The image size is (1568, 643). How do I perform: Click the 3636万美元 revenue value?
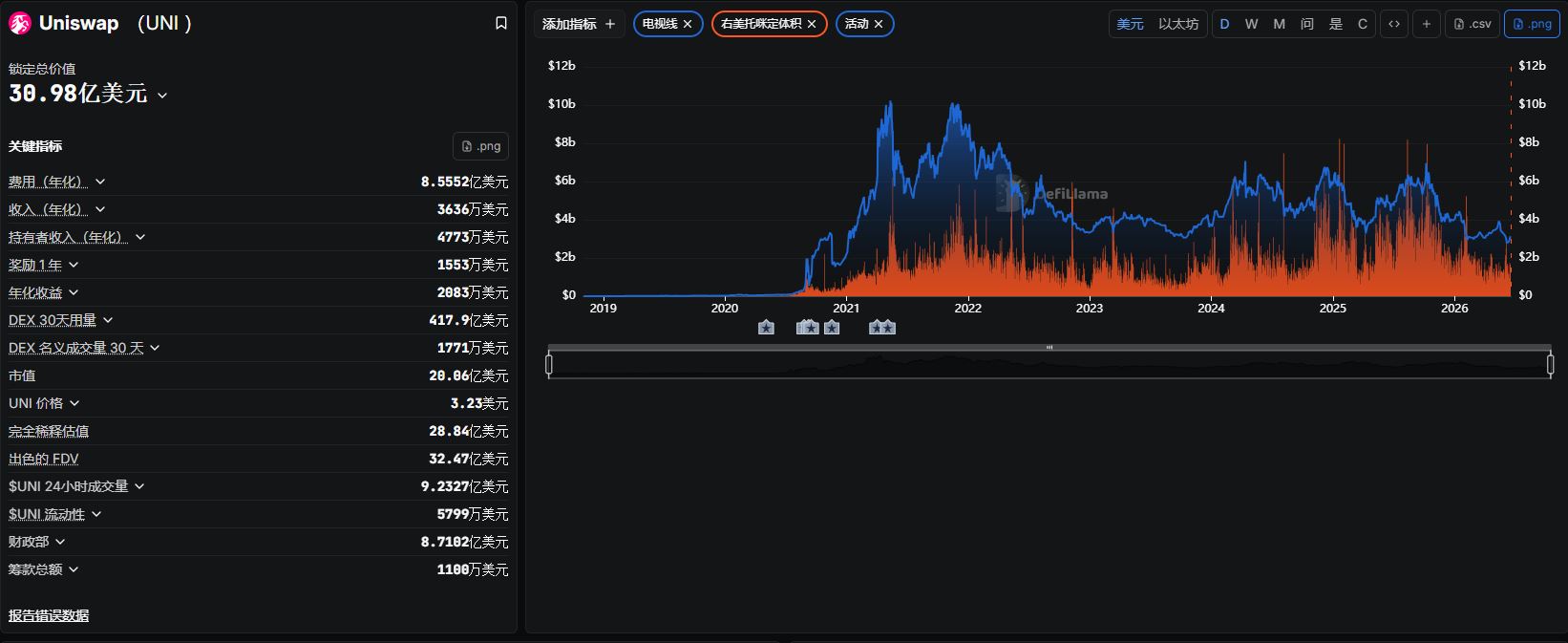[x=473, y=209]
